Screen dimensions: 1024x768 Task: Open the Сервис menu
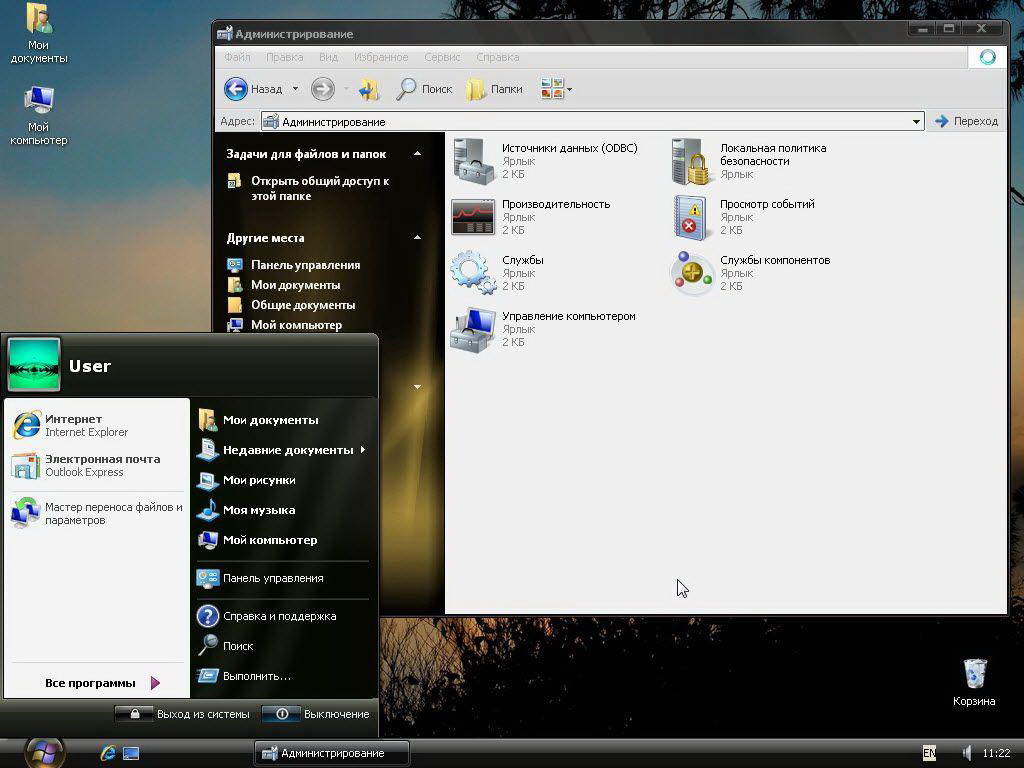tap(442, 57)
